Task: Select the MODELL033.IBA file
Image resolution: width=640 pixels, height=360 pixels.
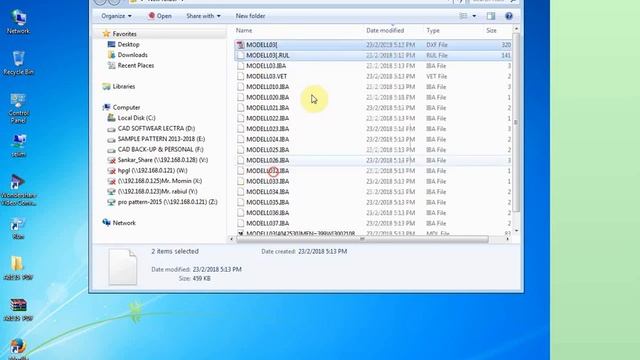Action: click(x=373, y=181)
